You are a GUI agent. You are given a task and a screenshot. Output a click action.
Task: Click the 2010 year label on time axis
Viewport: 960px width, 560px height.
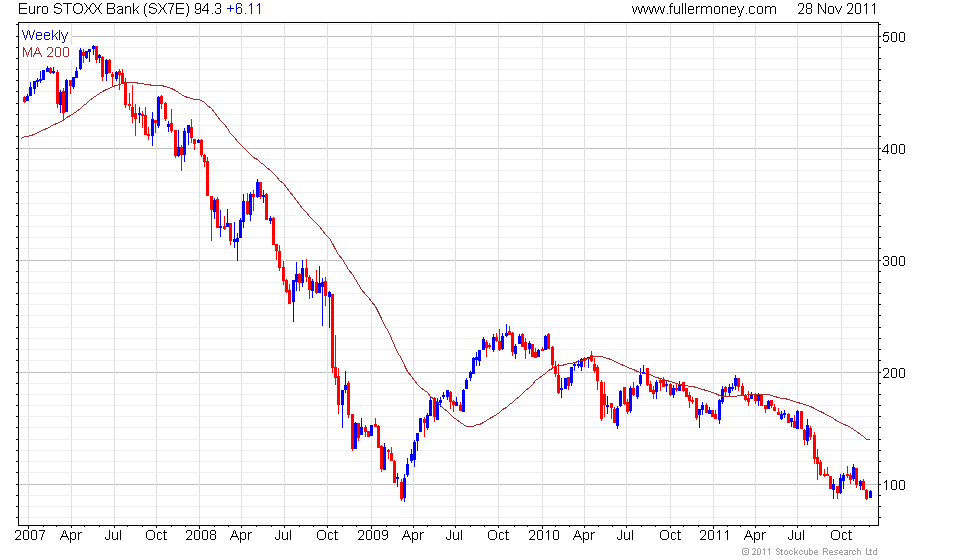(544, 536)
